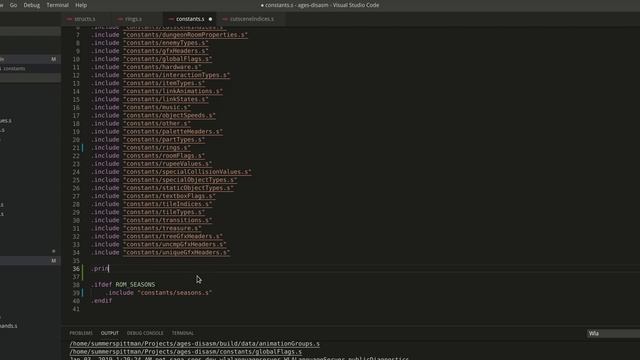
Task: Open the PROBLEMS panel tab
Action: point(81,333)
